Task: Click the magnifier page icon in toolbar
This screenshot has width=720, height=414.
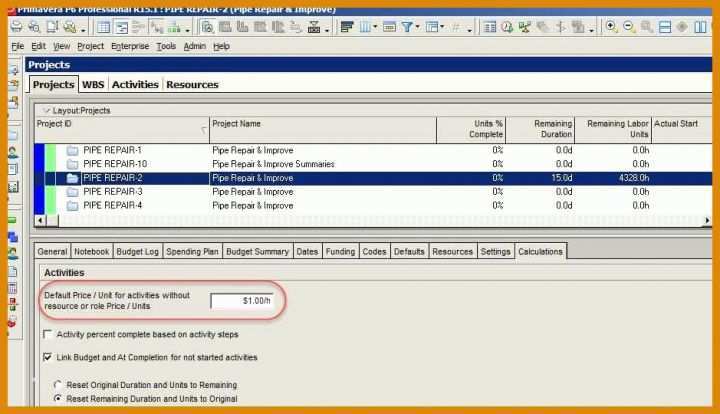Action: [208, 27]
